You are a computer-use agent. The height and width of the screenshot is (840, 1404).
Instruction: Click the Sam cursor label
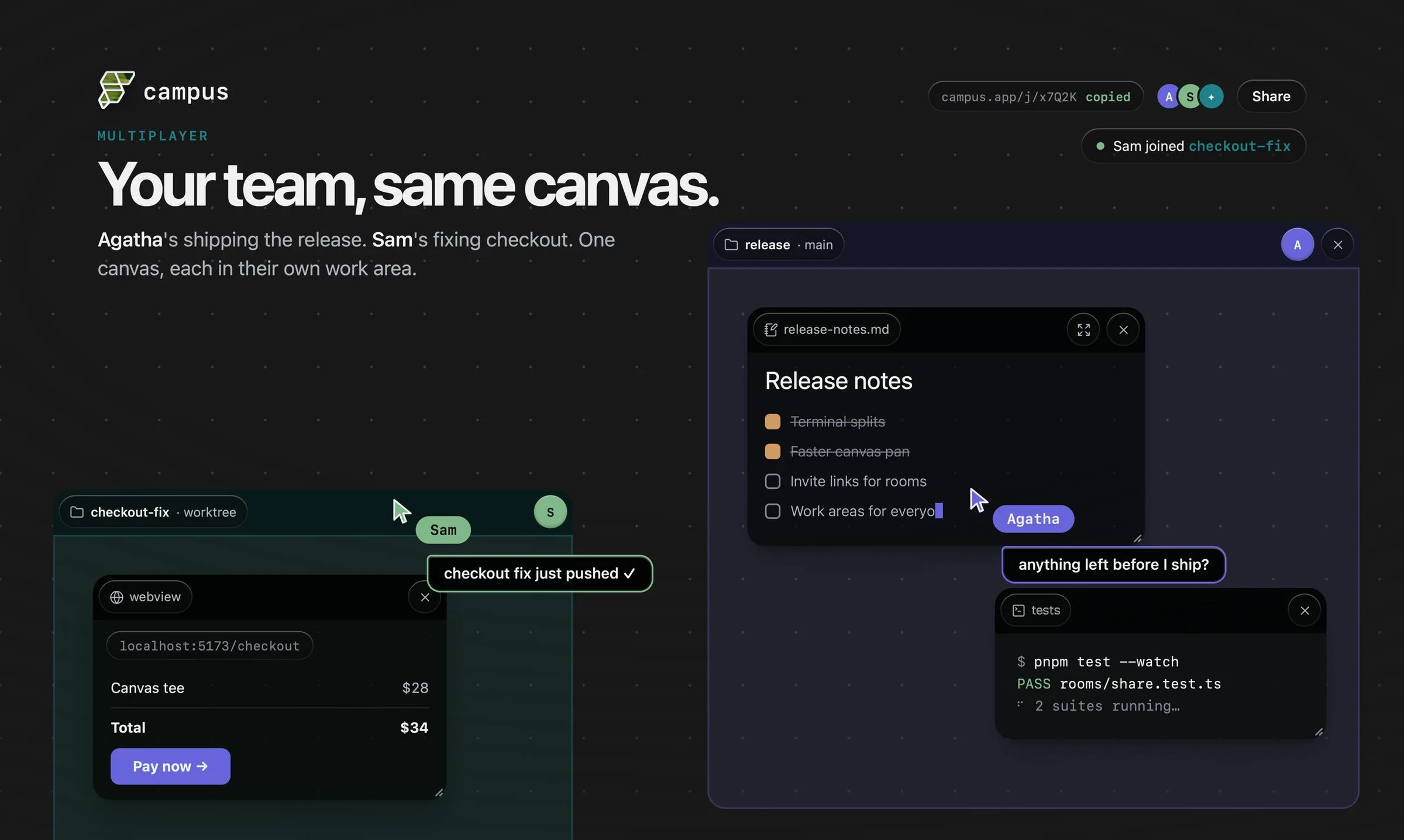(443, 530)
